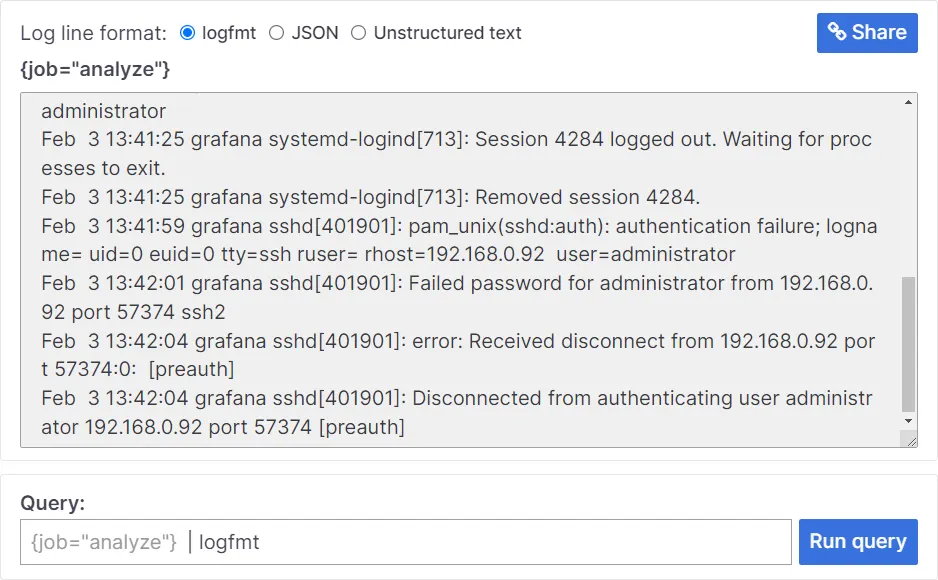Screen dimensions: 938x580
Task: Click the blue Share button
Action: (x=867, y=33)
